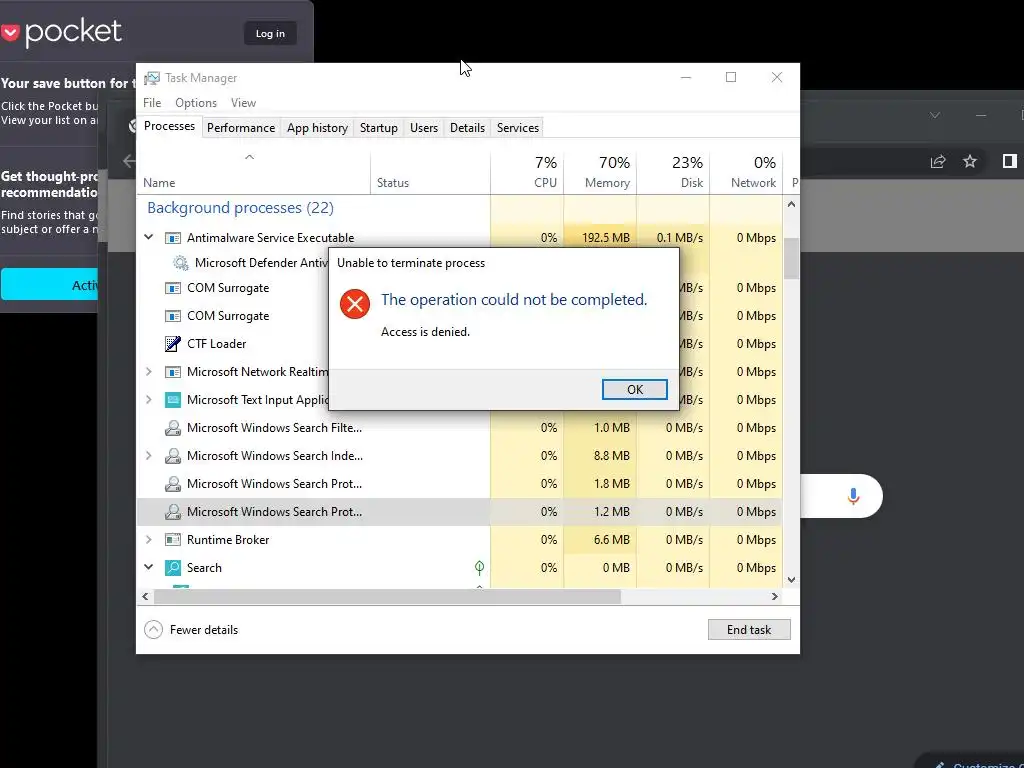Sort processes by Disk column
The width and height of the screenshot is (1024, 768).
click(x=673, y=172)
